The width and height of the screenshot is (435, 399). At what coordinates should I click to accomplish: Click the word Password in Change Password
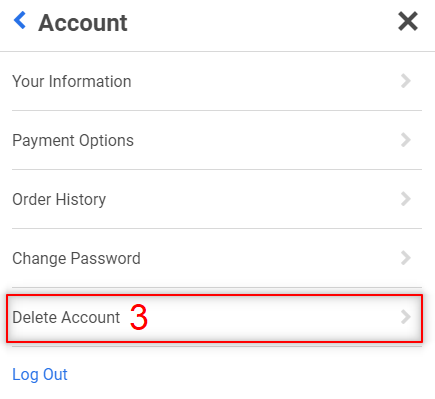coord(106,258)
